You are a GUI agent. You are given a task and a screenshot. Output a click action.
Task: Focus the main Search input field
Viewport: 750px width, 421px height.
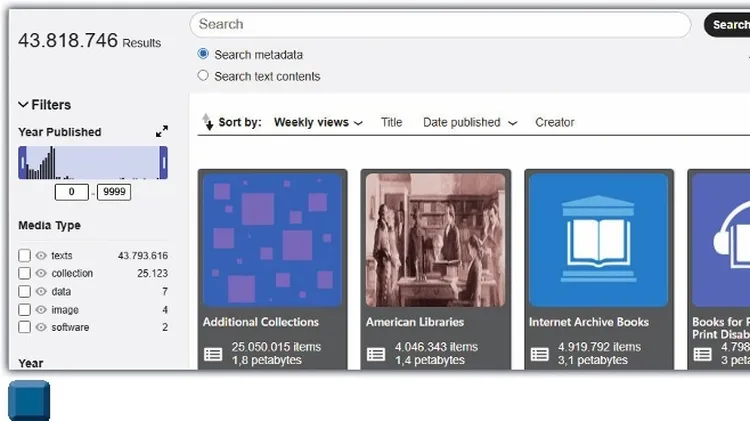(440, 24)
